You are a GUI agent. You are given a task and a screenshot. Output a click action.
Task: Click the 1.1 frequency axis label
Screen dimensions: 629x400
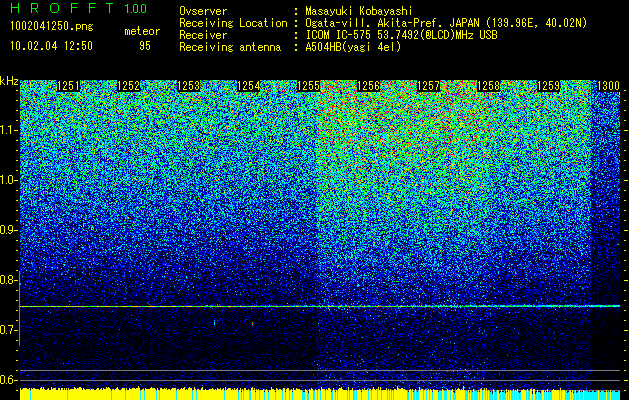coord(8,130)
